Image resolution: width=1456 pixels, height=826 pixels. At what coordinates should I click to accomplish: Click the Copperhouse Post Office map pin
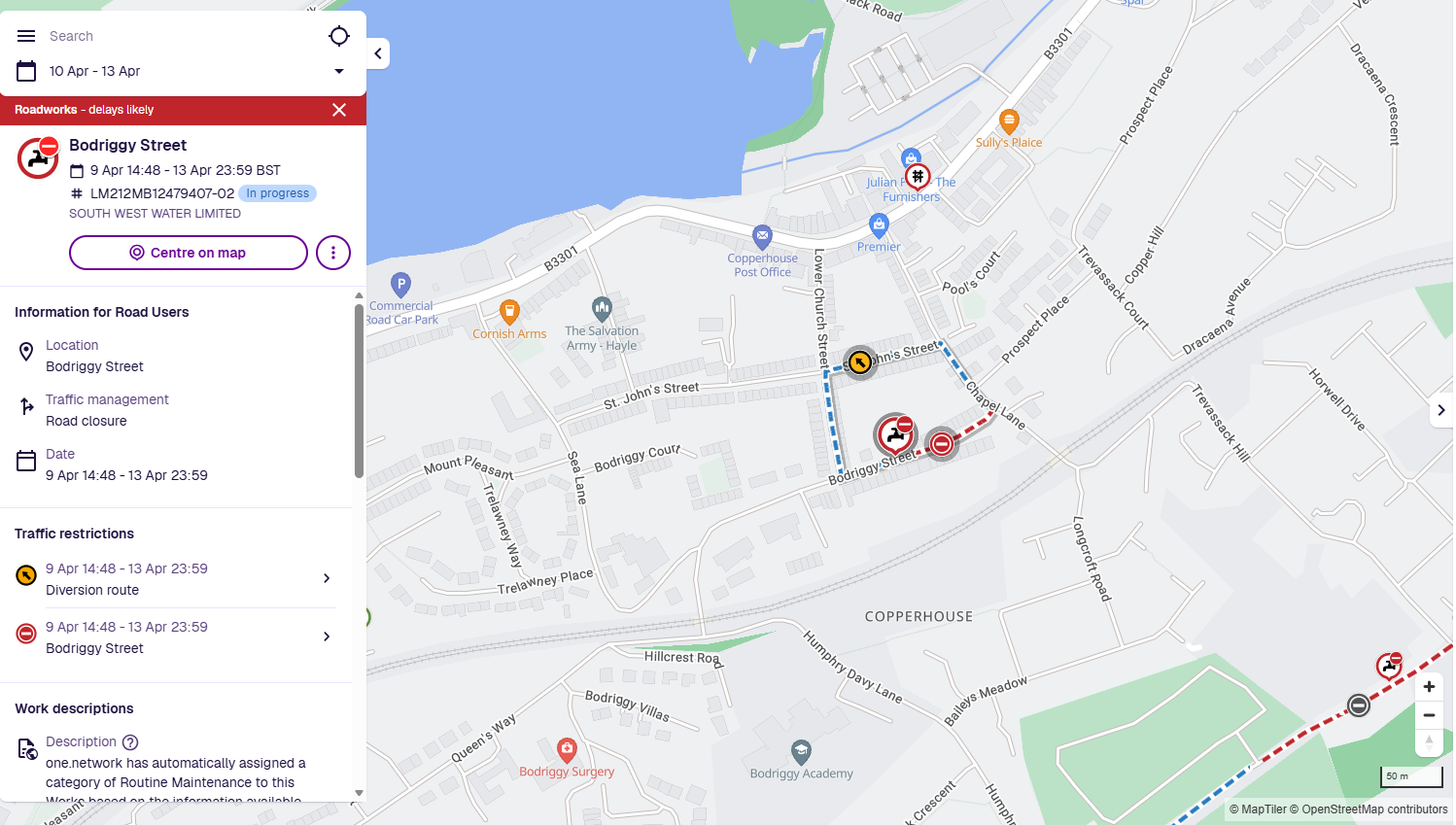(763, 235)
